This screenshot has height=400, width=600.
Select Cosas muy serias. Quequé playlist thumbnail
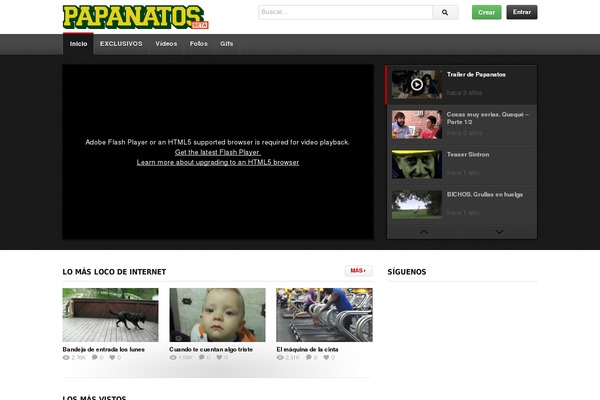(417, 124)
